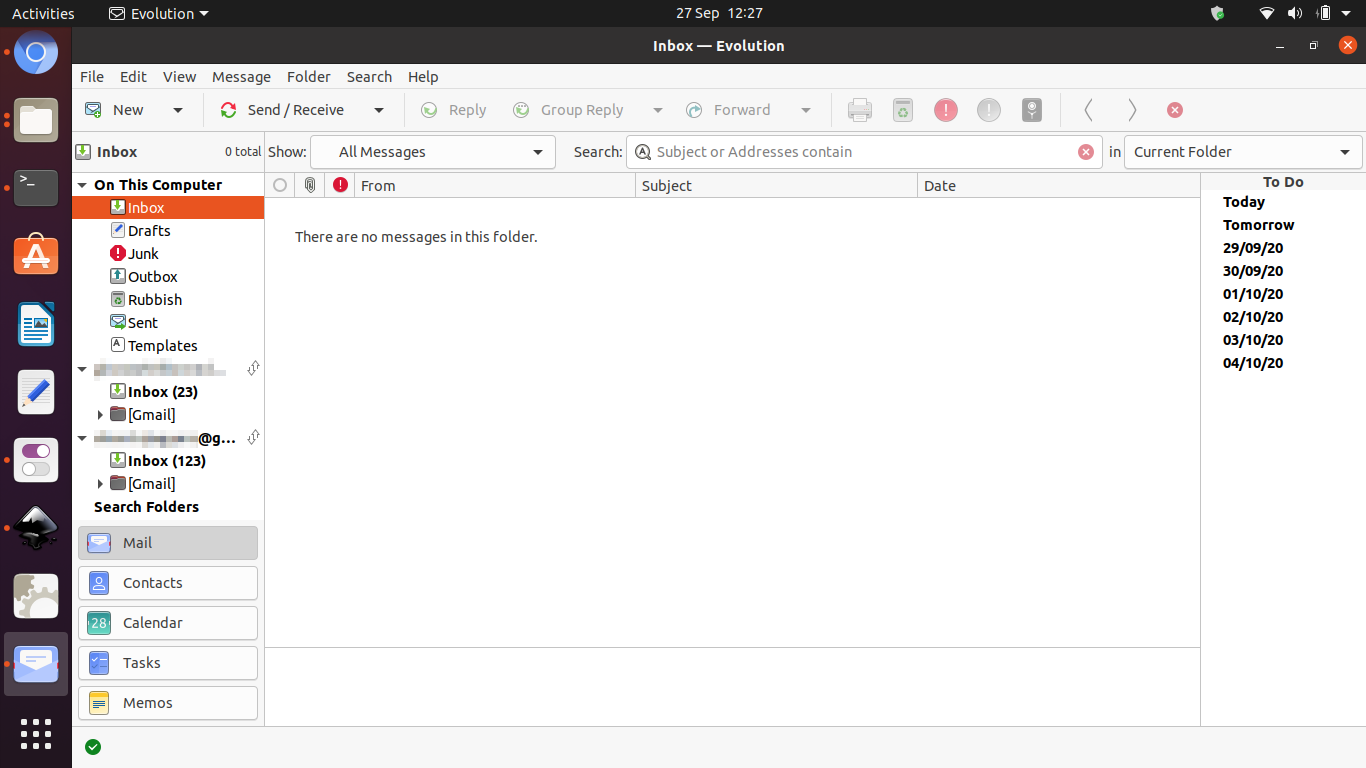This screenshot has height=768, width=1366.
Task: Click the Not Junk icon
Action: click(x=989, y=110)
